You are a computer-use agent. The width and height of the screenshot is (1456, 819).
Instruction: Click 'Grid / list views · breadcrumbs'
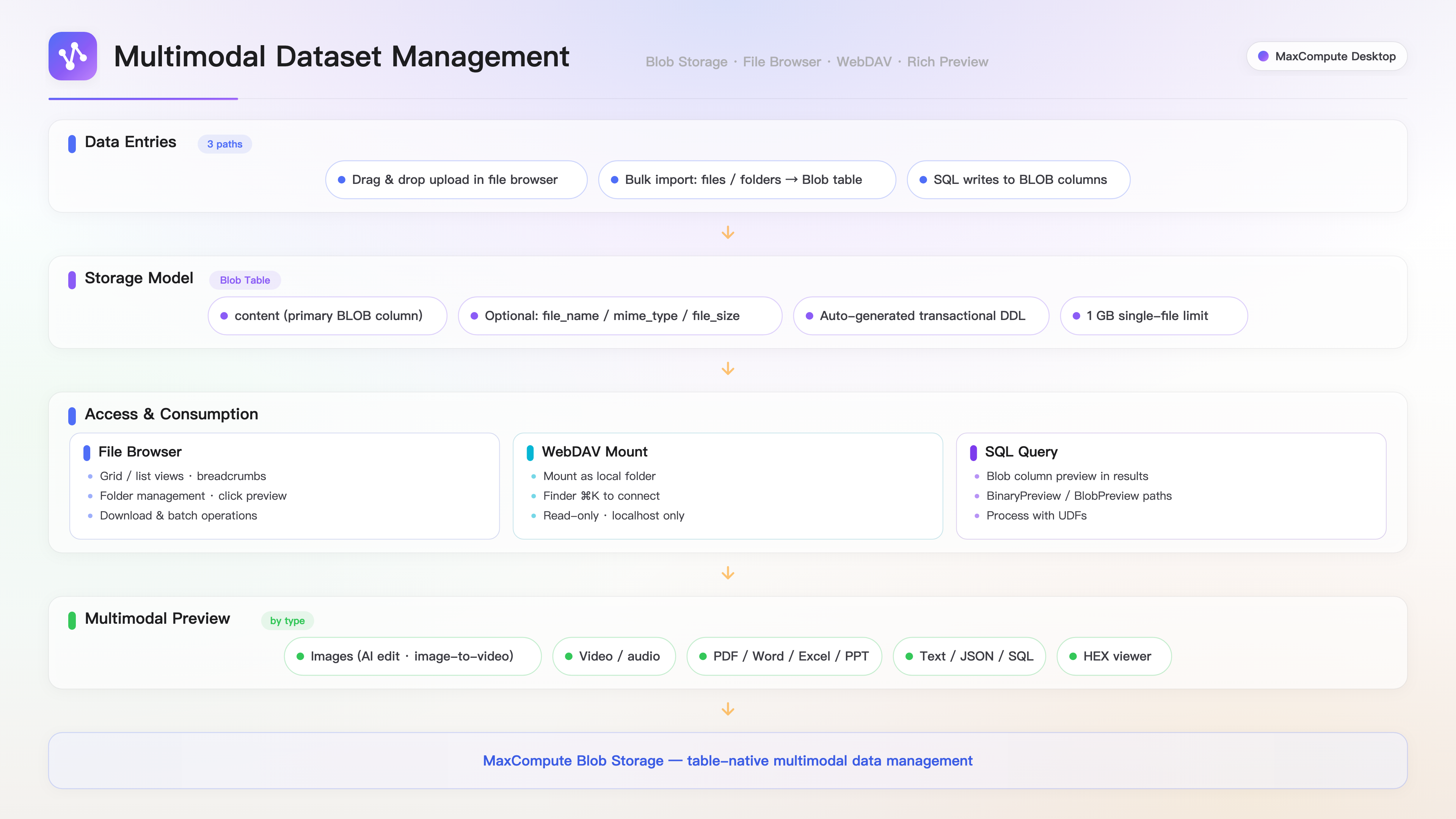click(x=182, y=476)
